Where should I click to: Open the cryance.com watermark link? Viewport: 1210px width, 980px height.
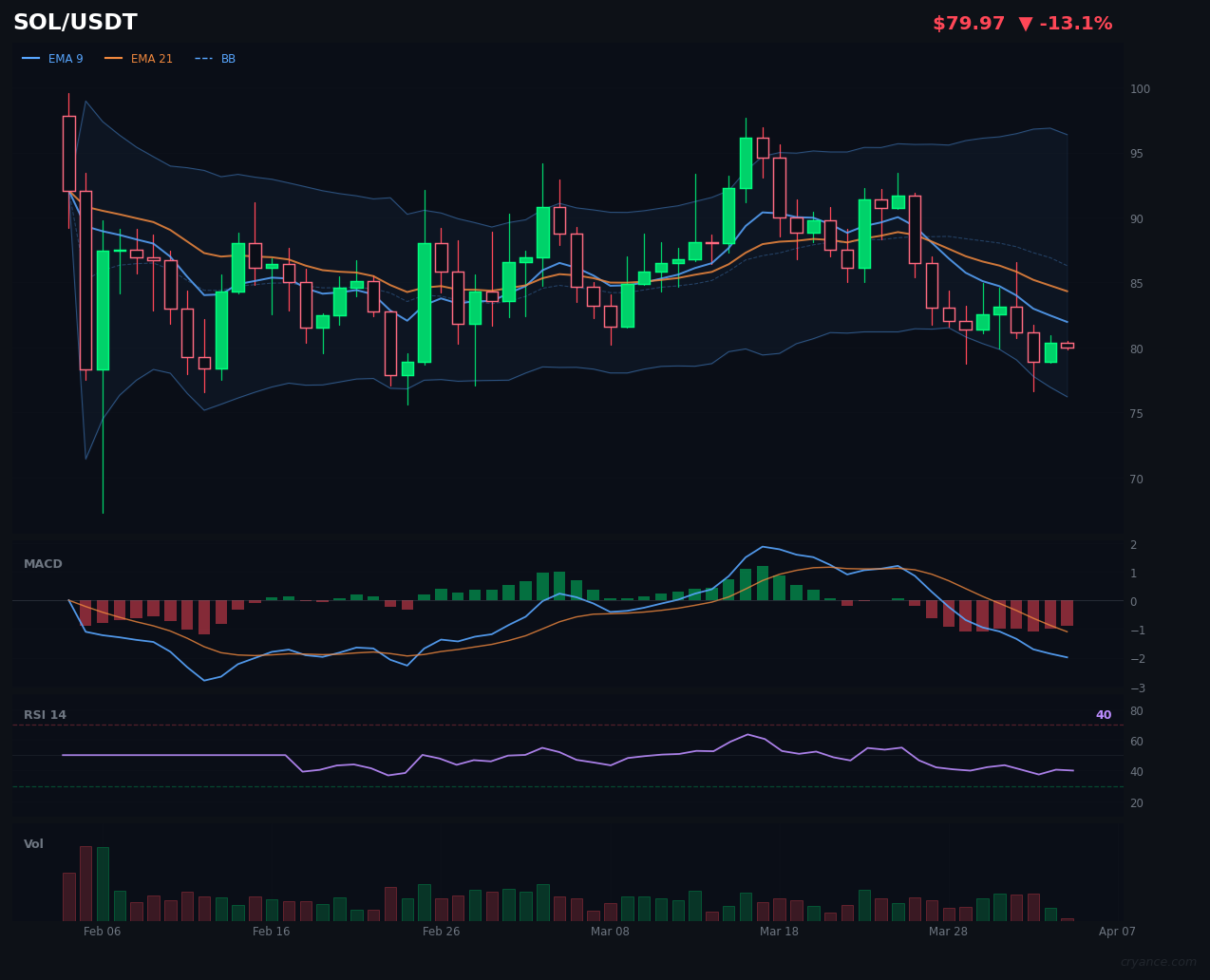[x=1158, y=962]
